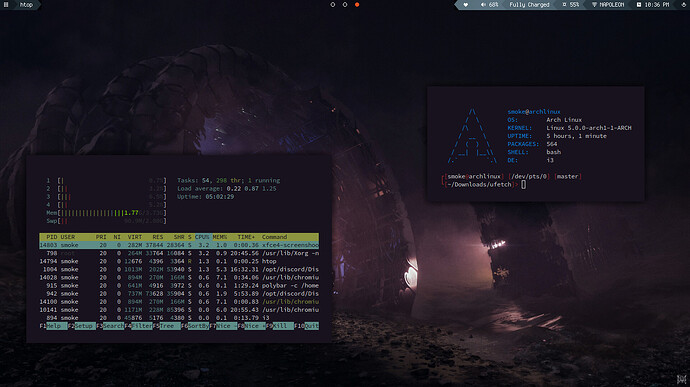This screenshot has height=387, width=690.
Task: Click the calendar icon beside 10:36 PM
Action: 639,5
